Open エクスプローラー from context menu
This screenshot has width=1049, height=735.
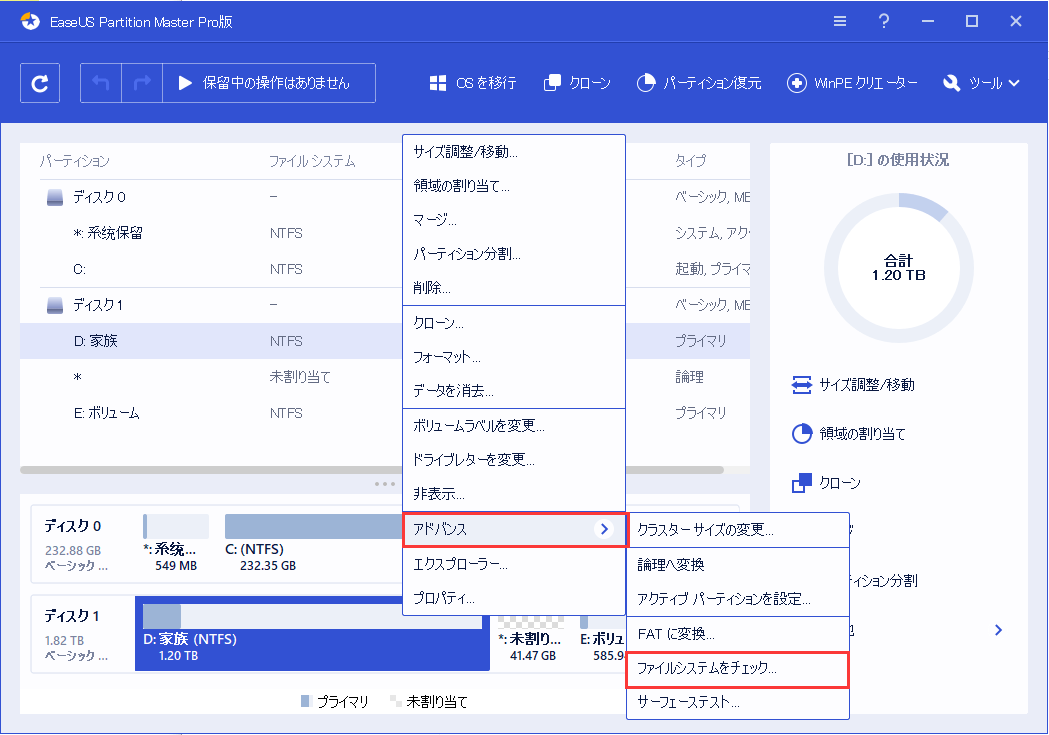click(x=514, y=564)
